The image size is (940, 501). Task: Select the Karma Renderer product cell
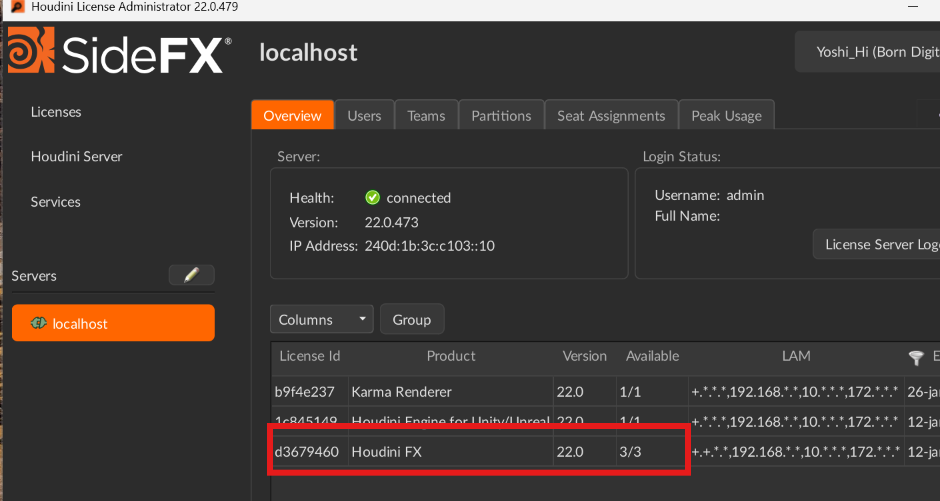451,392
